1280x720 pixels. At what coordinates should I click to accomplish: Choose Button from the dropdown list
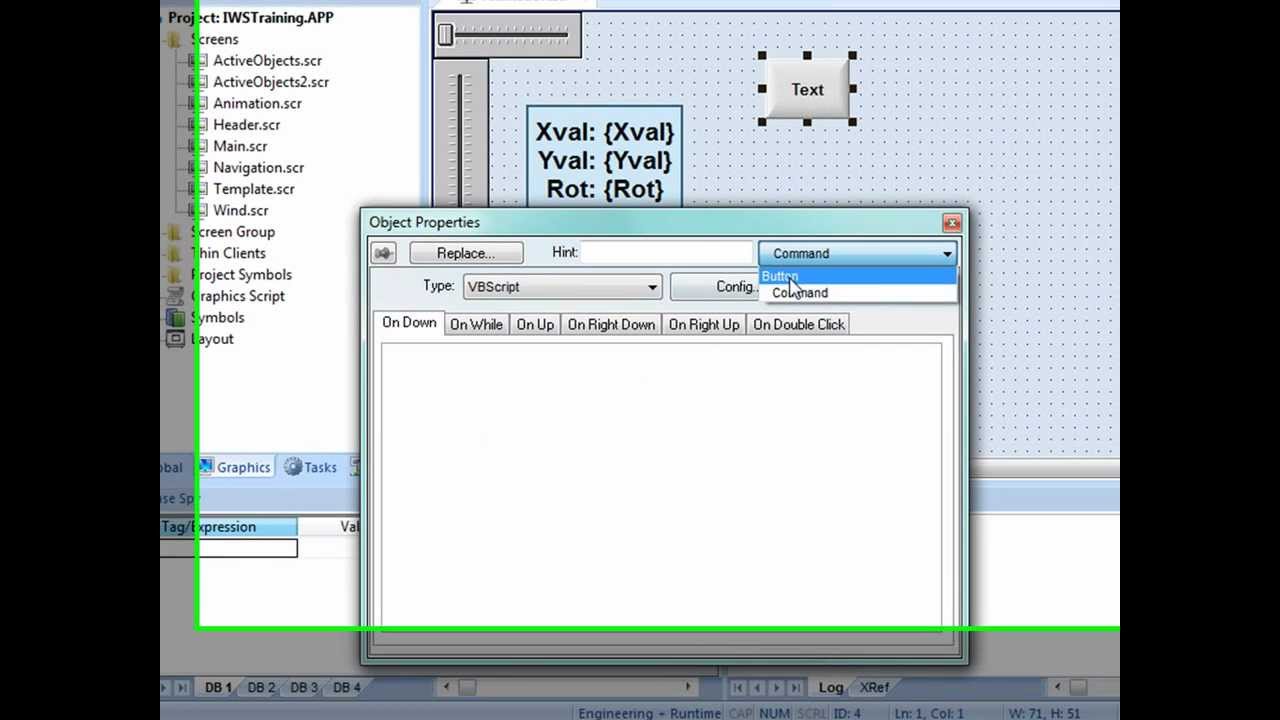858,276
